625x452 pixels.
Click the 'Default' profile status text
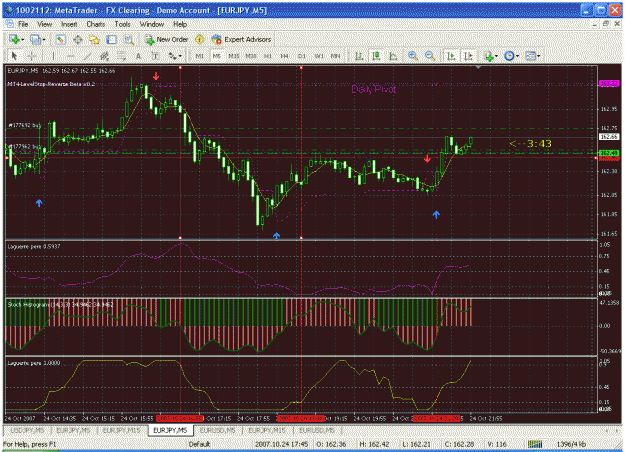(199, 444)
